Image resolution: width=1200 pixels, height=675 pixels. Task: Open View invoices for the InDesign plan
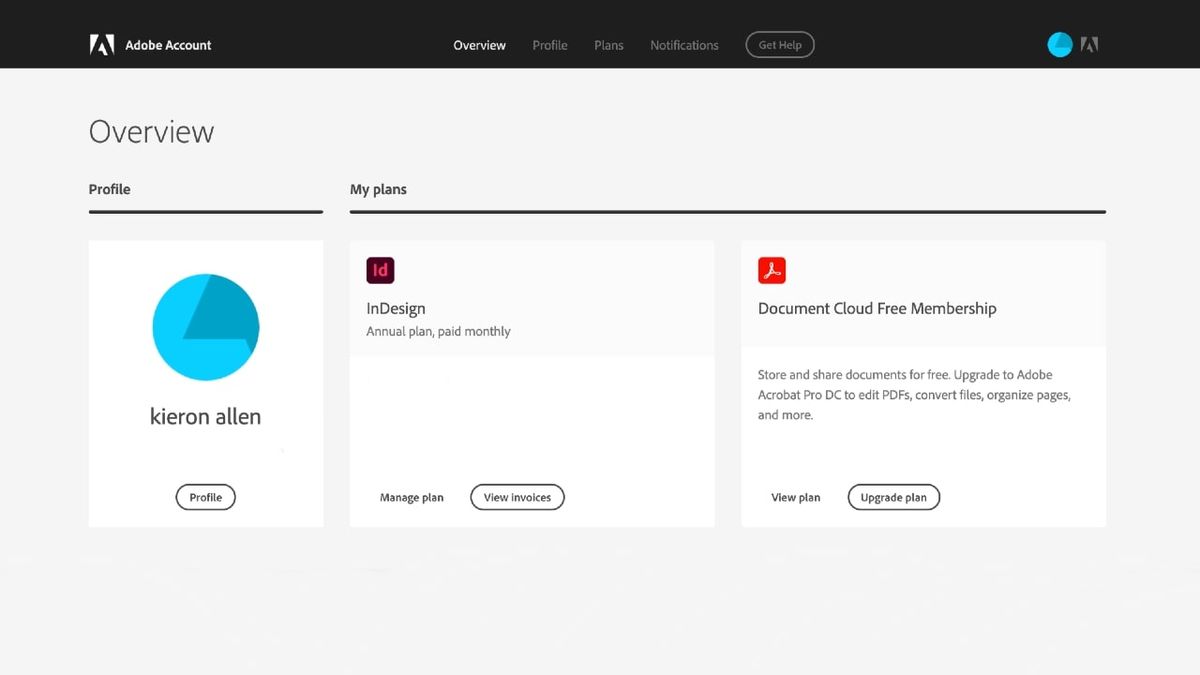tap(517, 497)
